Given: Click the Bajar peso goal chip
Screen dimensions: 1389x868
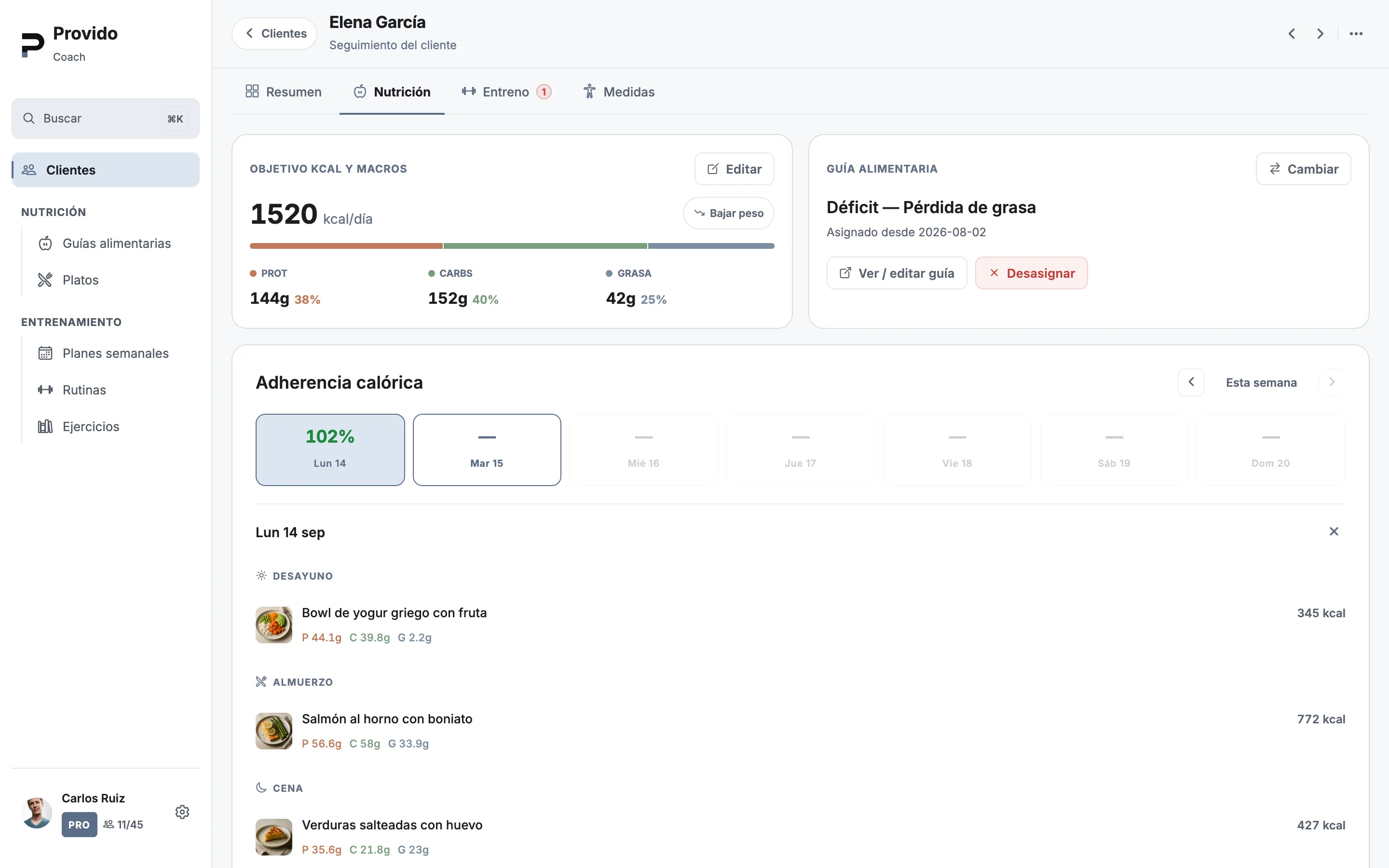Looking at the screenshot, I should coord(728,214).
